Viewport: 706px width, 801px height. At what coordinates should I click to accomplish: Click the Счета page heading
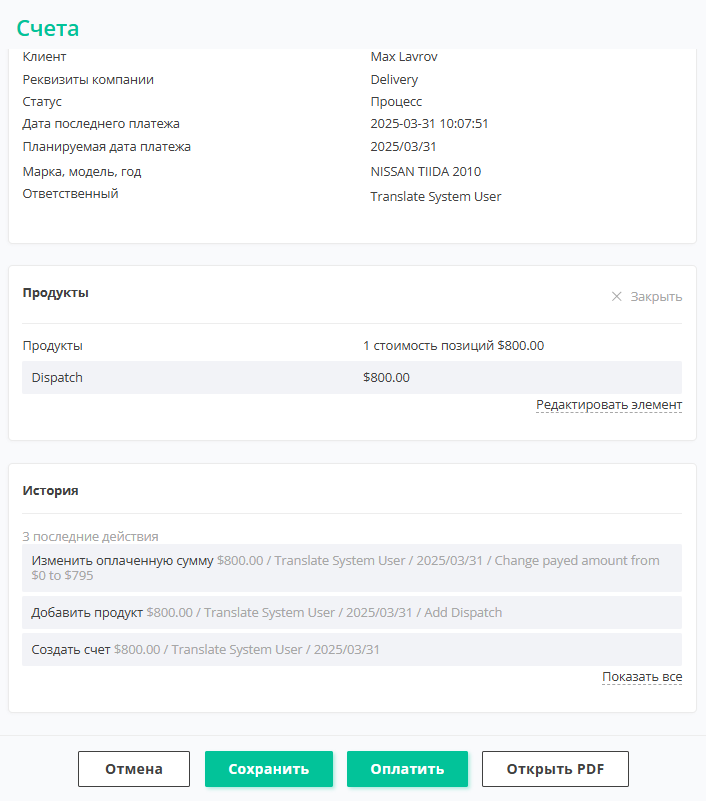click(x=48, y=28)
